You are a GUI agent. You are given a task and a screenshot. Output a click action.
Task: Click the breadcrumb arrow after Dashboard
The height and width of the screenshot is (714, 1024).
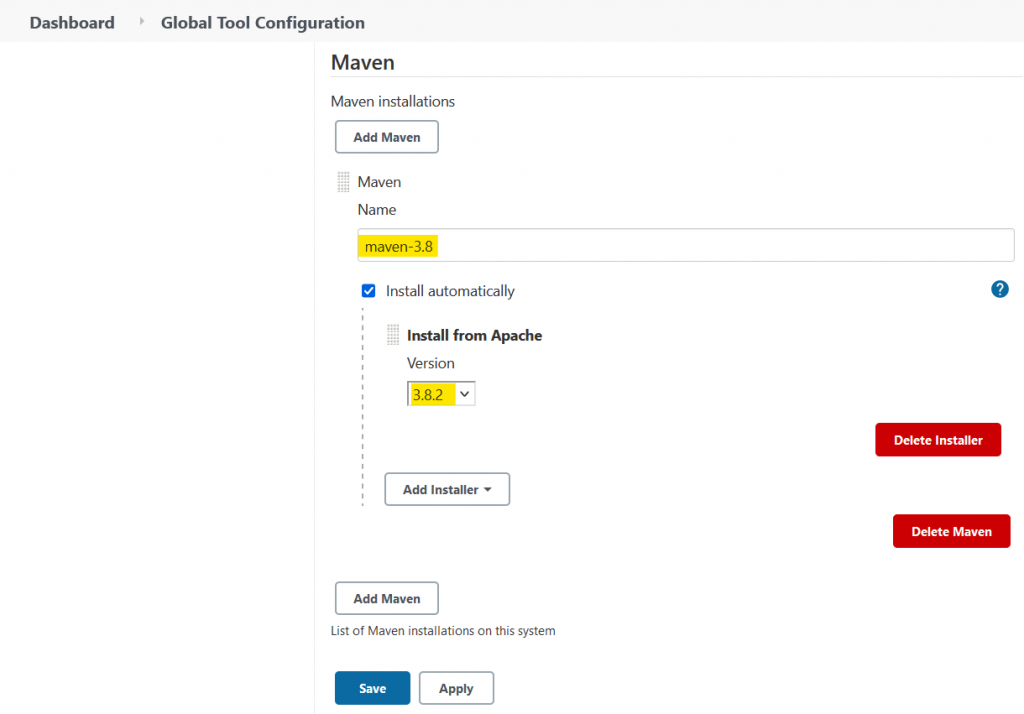tap(141, 22)
